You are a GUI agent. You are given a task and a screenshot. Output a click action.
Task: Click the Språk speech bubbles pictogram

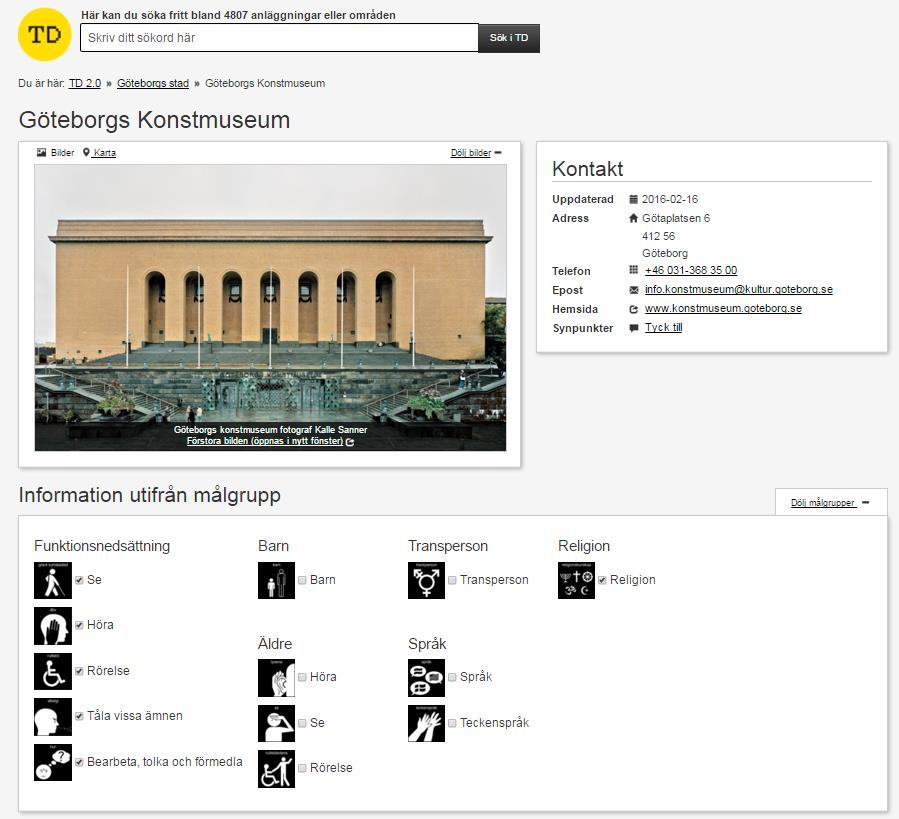click(427, 678)
